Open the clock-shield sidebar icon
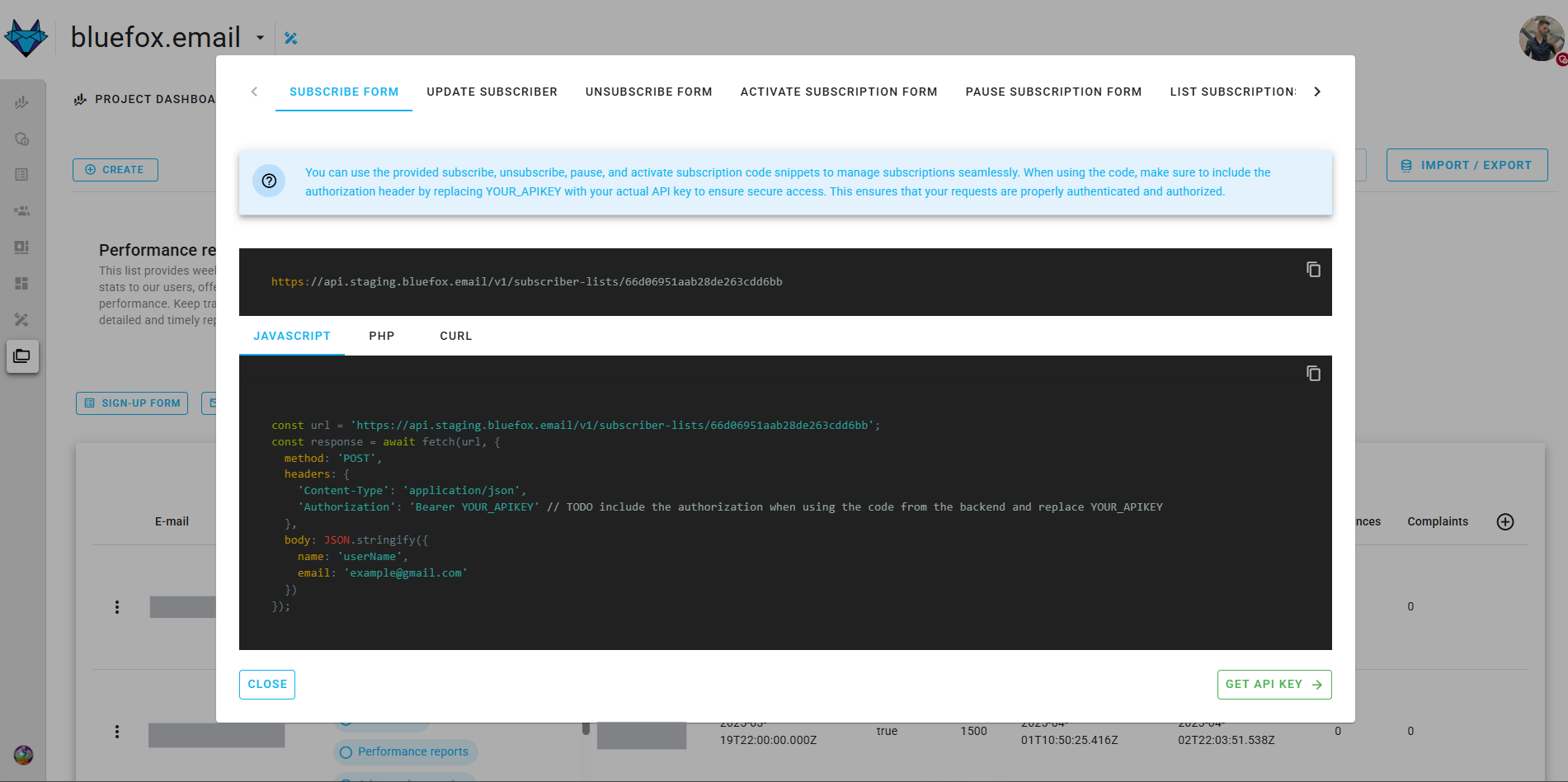 click(x=22, y=139)
